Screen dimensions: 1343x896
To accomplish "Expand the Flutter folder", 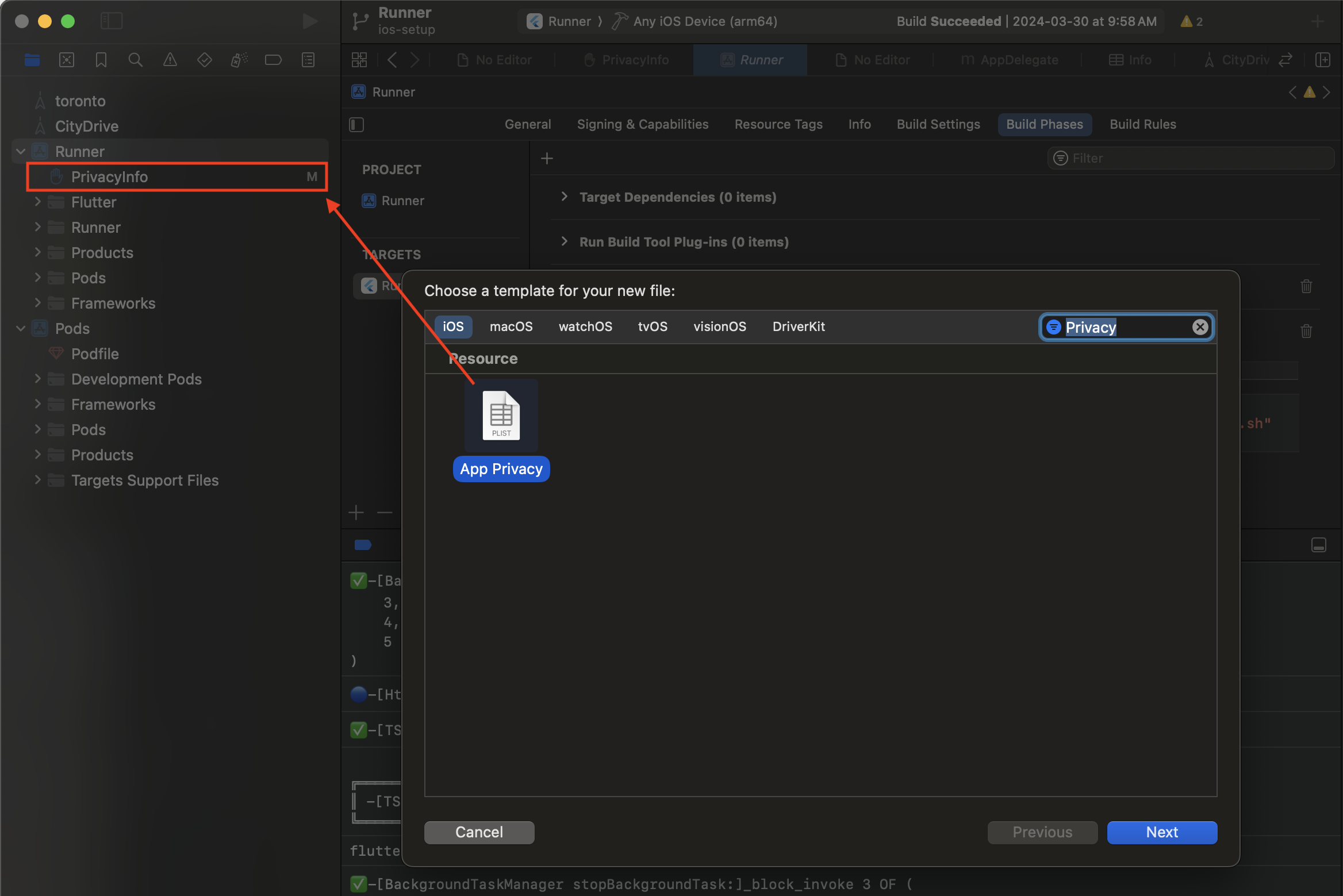I will click(37, 202).
